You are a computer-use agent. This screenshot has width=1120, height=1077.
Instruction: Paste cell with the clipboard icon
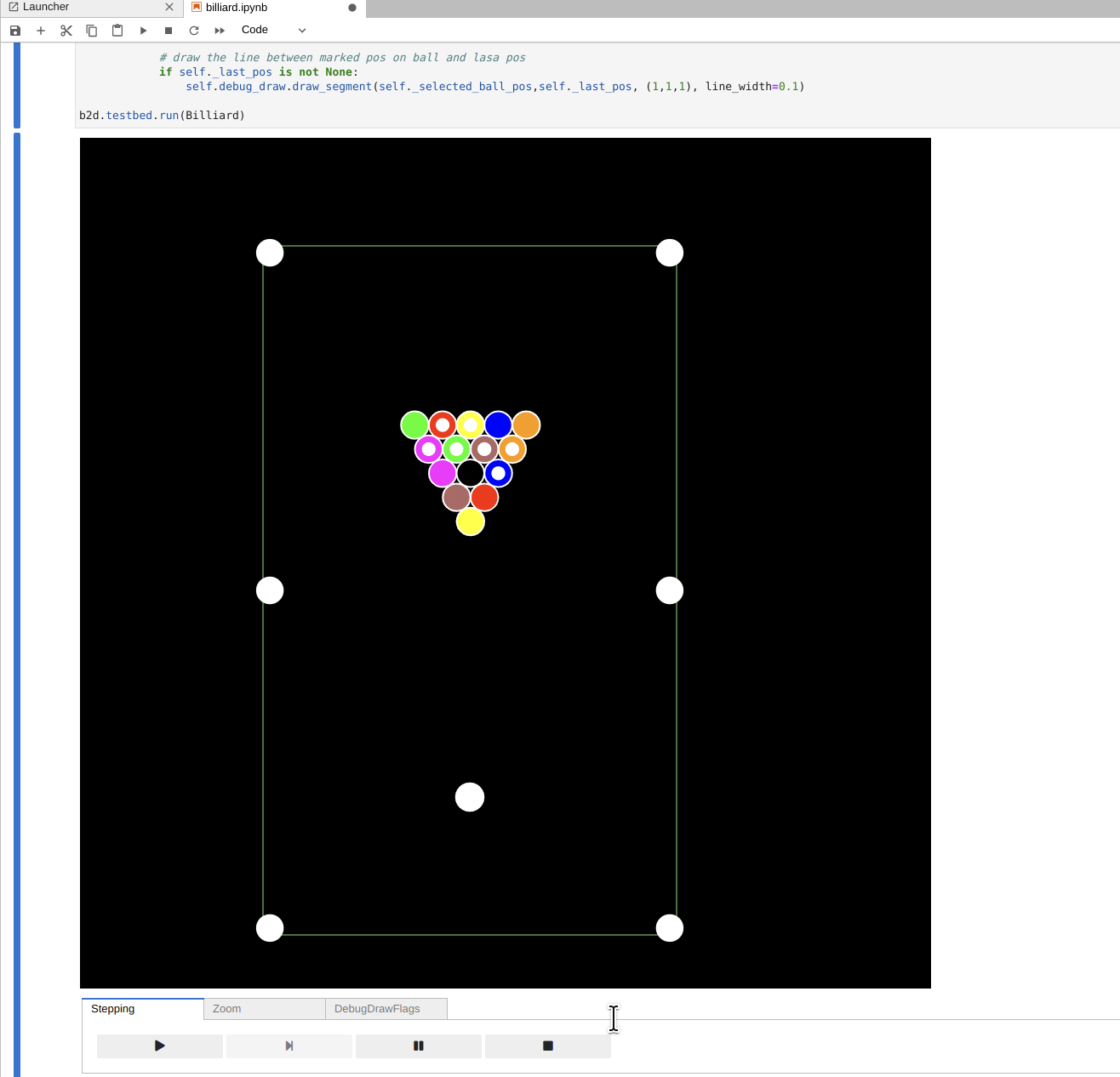click(117, 31)
